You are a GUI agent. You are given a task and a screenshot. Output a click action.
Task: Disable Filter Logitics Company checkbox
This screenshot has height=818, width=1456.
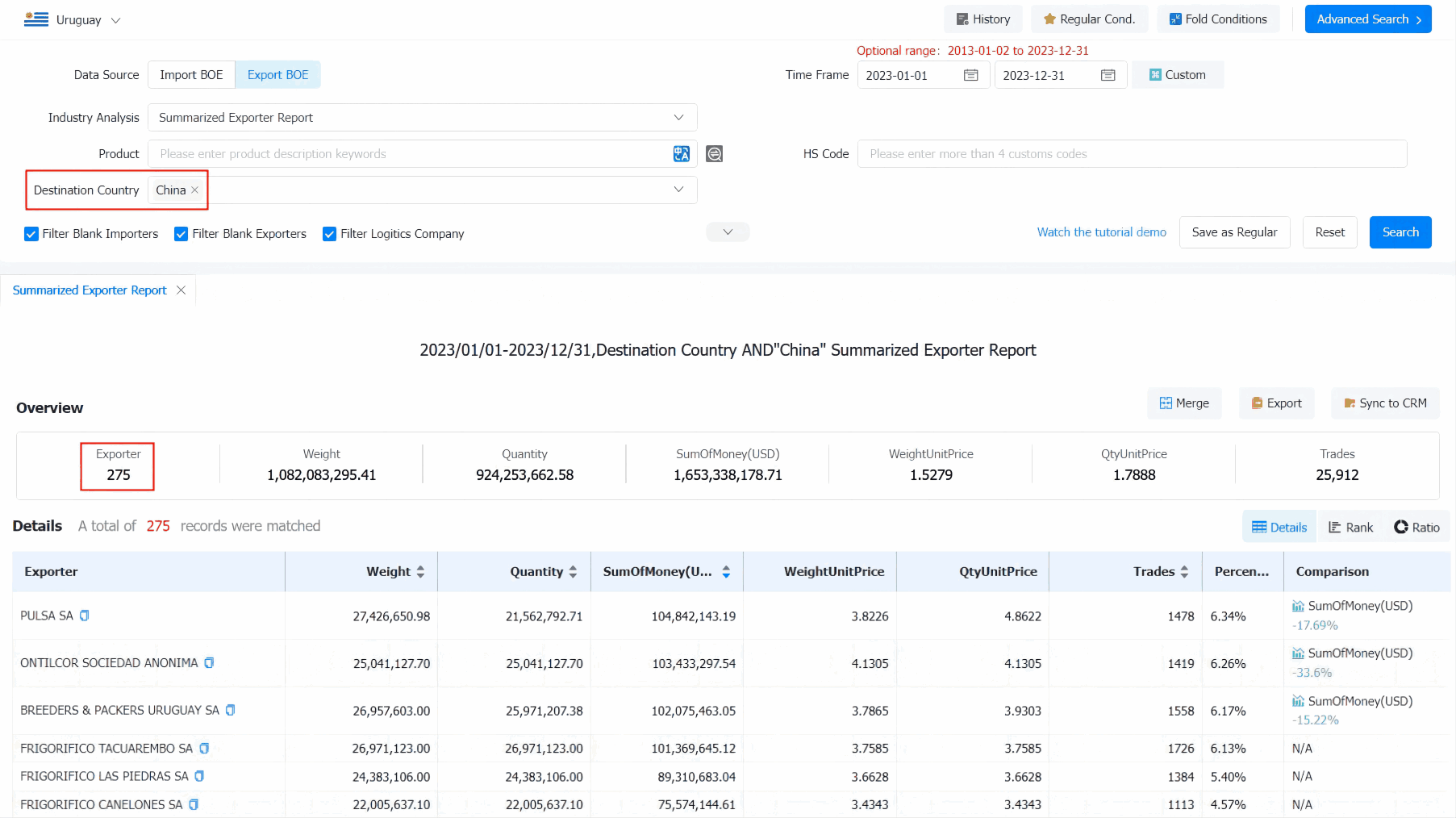coord(329,234)
